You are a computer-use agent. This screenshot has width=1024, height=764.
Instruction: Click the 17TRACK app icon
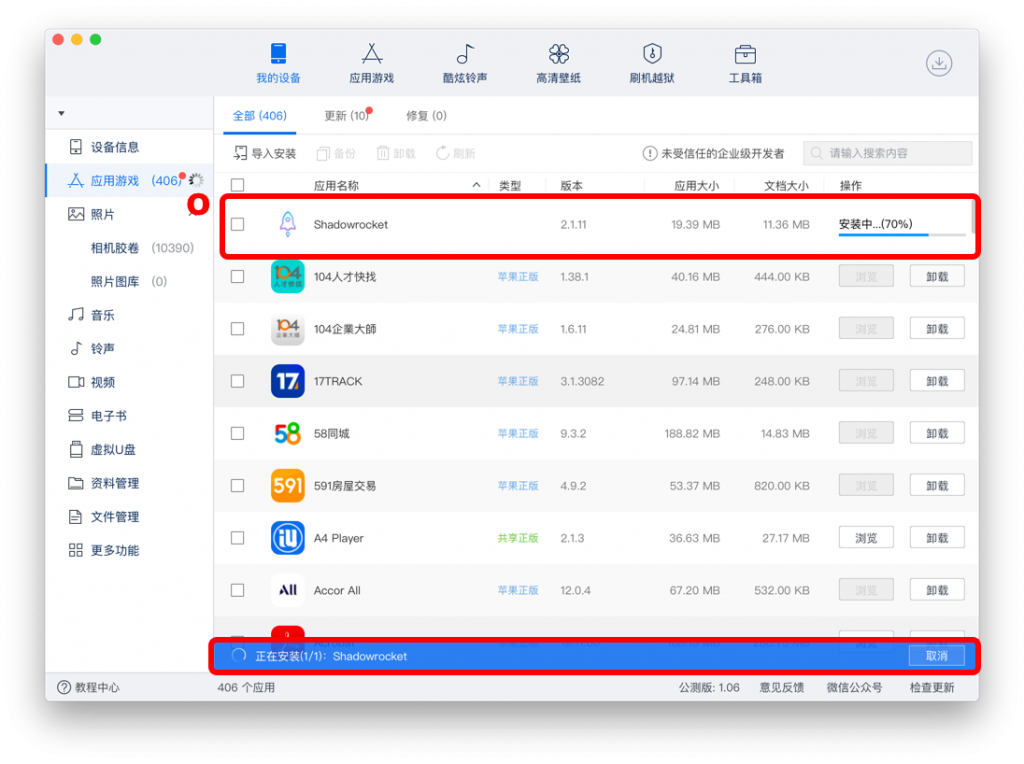(287, 381)
